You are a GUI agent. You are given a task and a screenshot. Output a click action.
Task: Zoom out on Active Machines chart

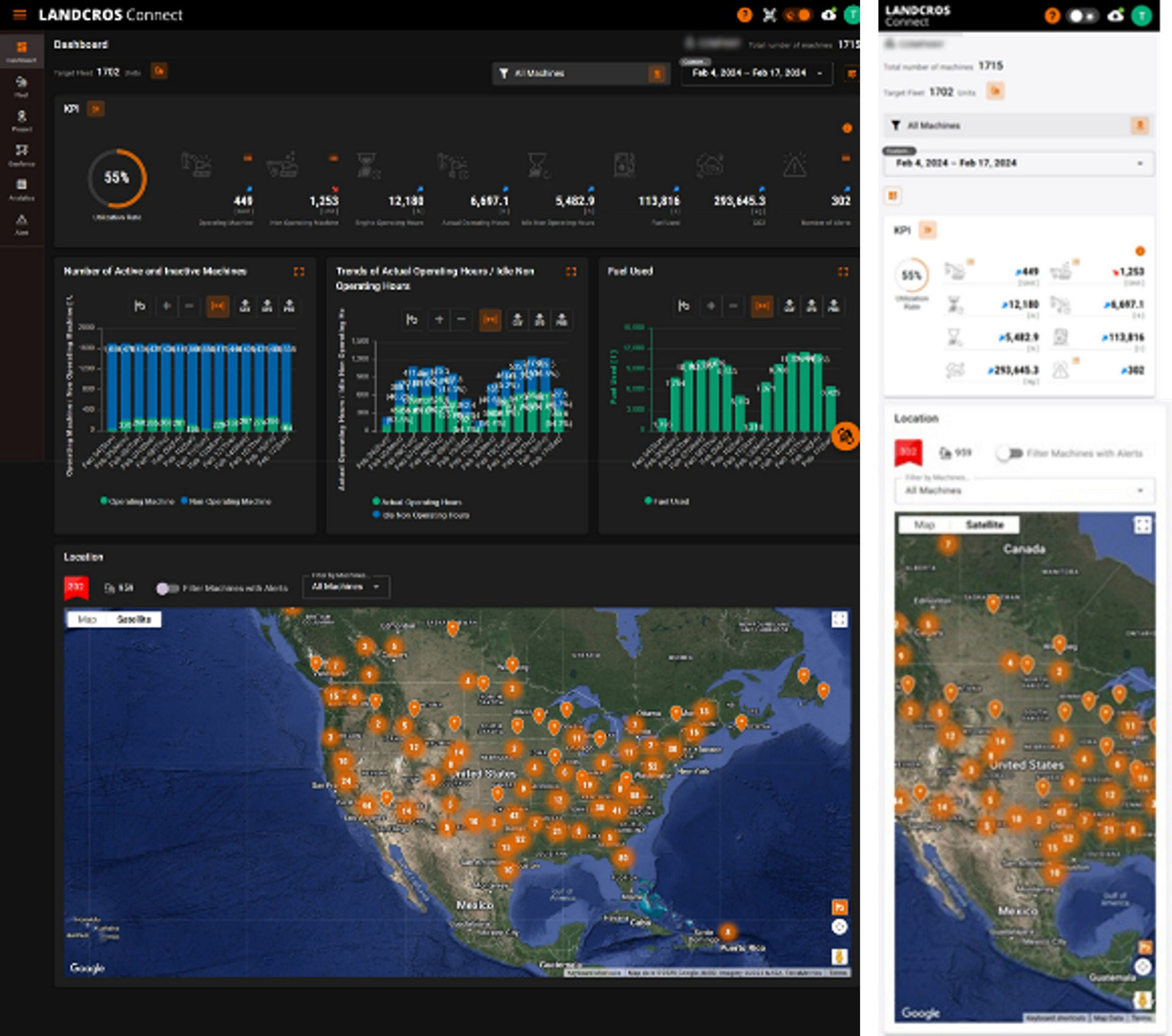click(x=189, y=306)
